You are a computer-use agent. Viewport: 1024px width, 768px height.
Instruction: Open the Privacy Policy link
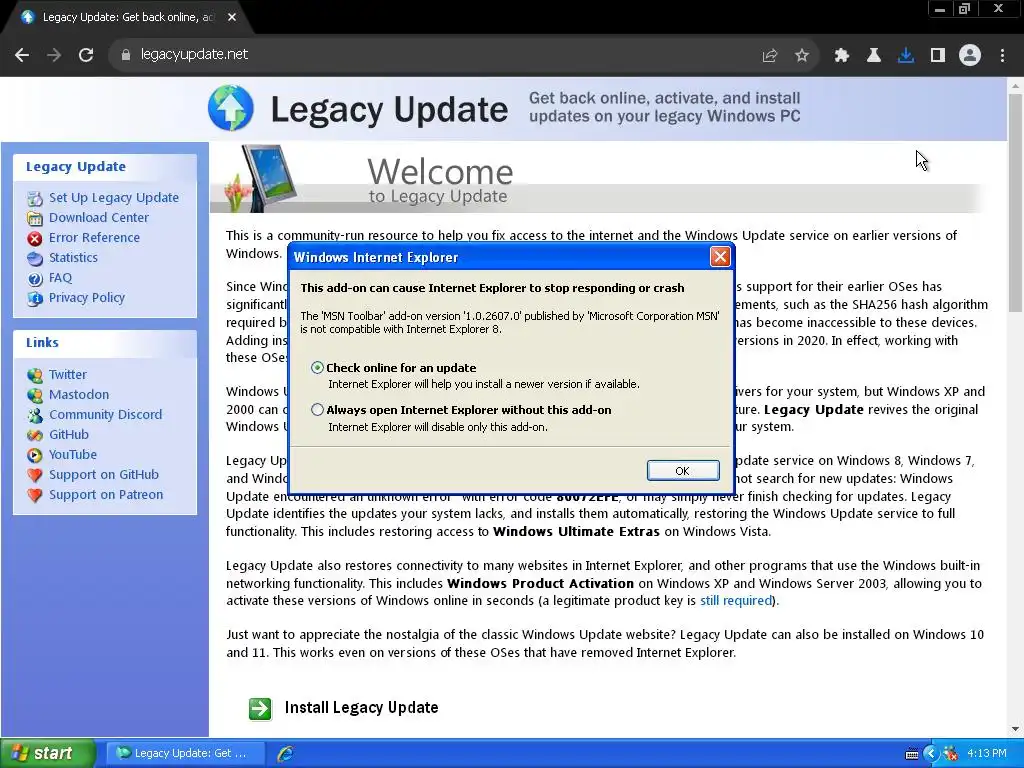(x=87, y=298)
